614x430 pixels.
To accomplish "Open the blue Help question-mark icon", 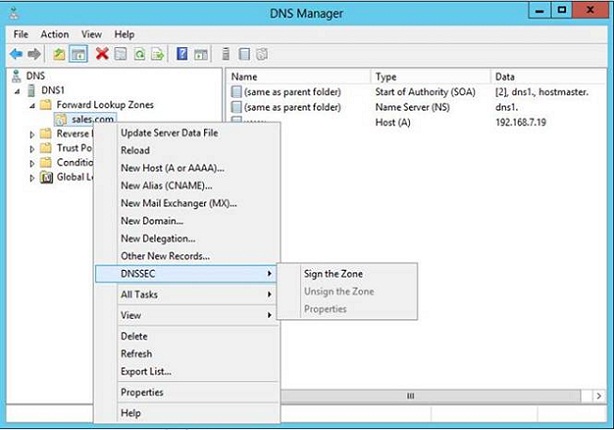I will click(182, 54).
